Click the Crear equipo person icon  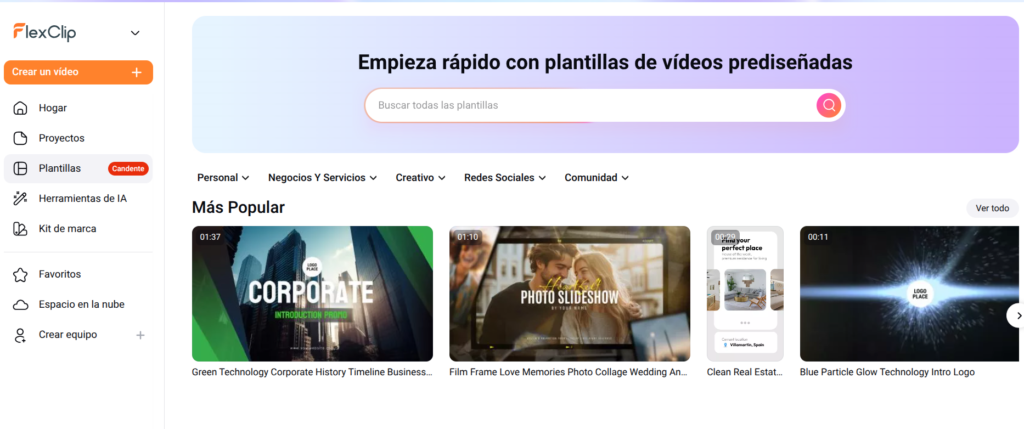[20, 335]
